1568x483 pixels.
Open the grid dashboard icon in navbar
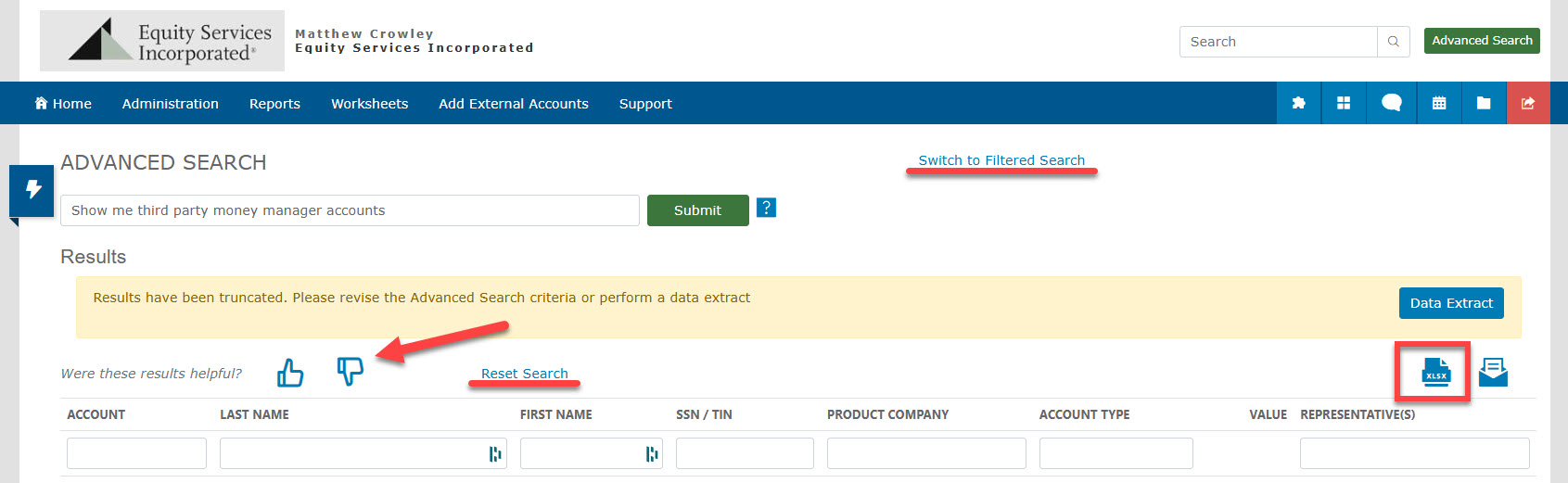[1344, 103]
